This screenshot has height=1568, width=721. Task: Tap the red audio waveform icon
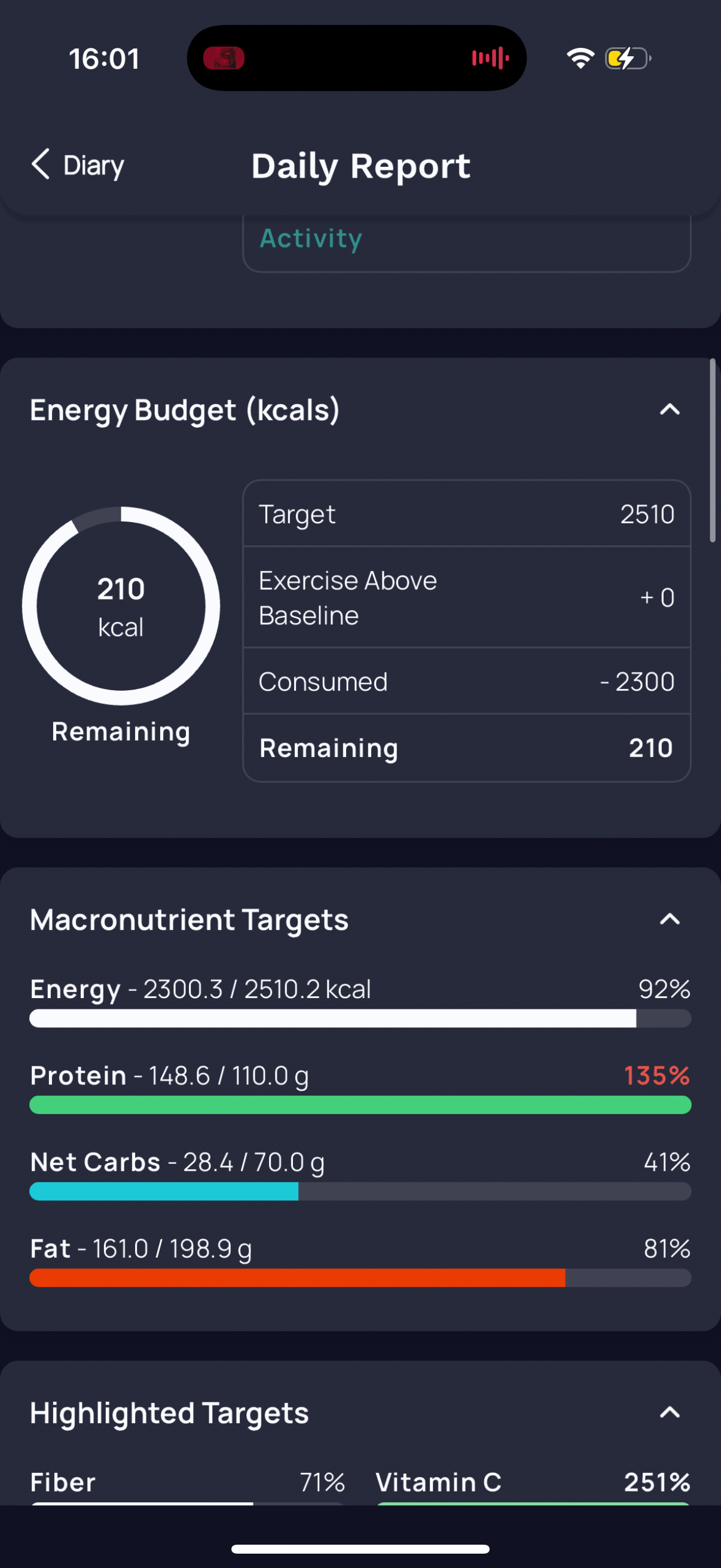click(490, 59)
